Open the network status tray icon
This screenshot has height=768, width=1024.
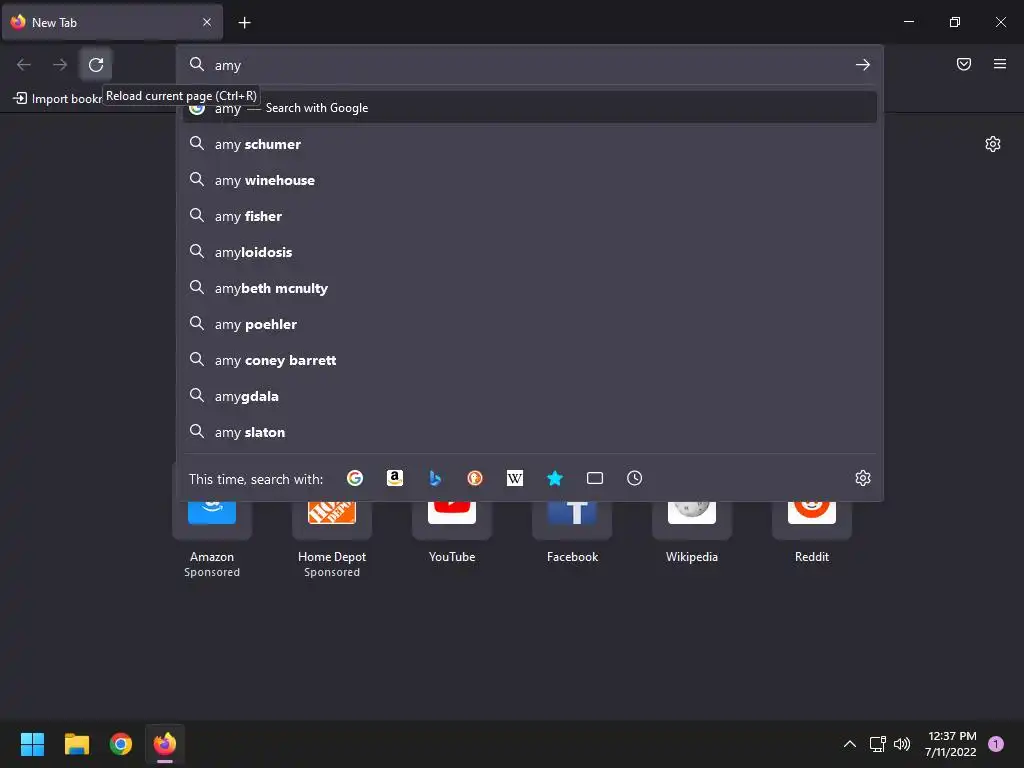click(x=877, y=744)
